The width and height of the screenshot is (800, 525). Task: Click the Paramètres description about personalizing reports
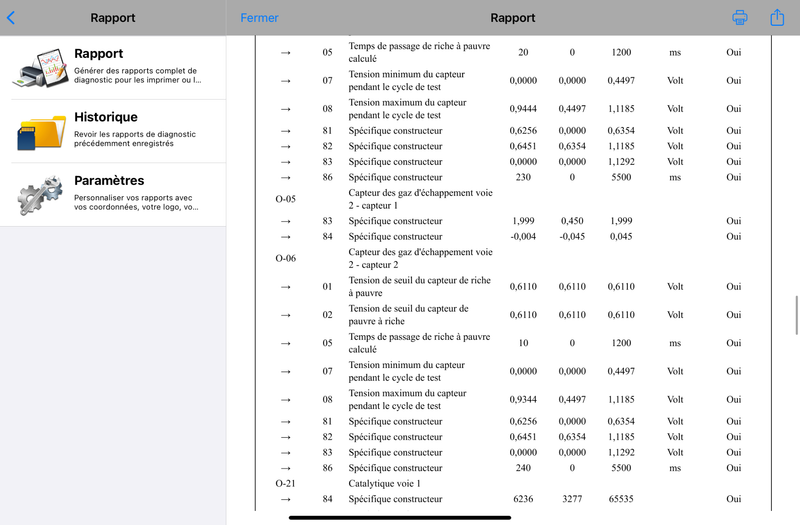coord(135,202)
